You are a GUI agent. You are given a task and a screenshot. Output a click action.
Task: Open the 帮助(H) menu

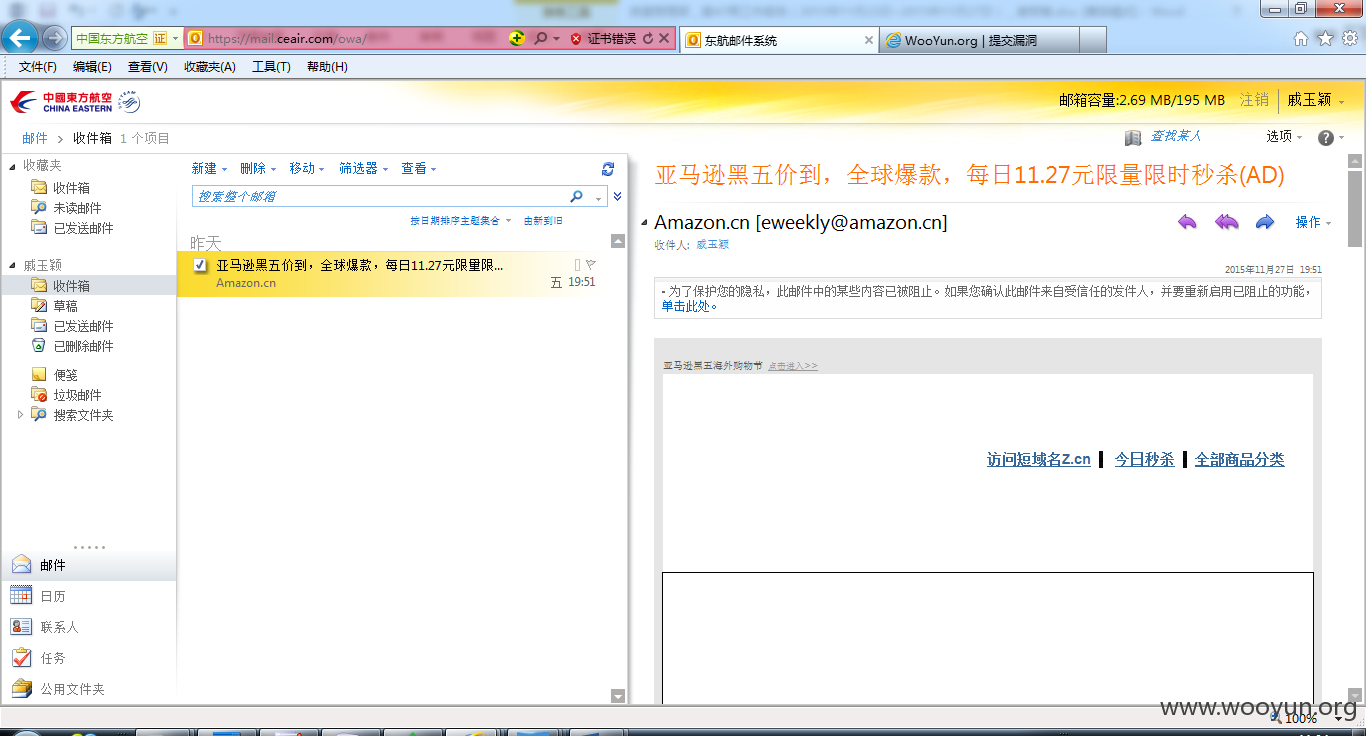pyautogui.click(x=327, y=67)
